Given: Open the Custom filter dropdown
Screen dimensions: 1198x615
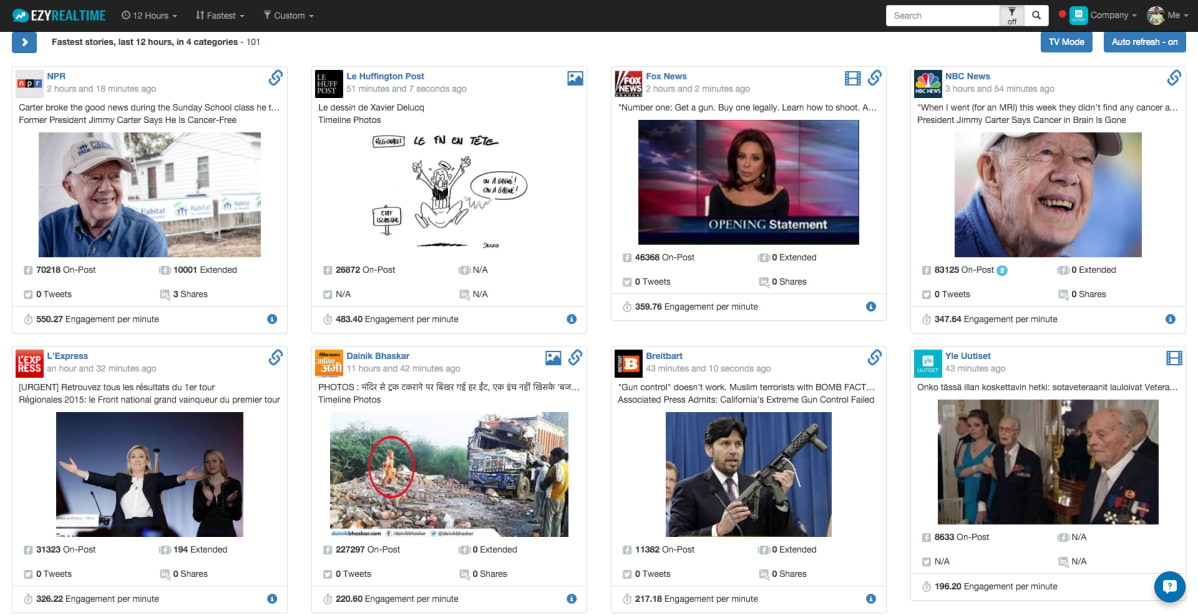Looking at the screenshot, I should [288, 15].
